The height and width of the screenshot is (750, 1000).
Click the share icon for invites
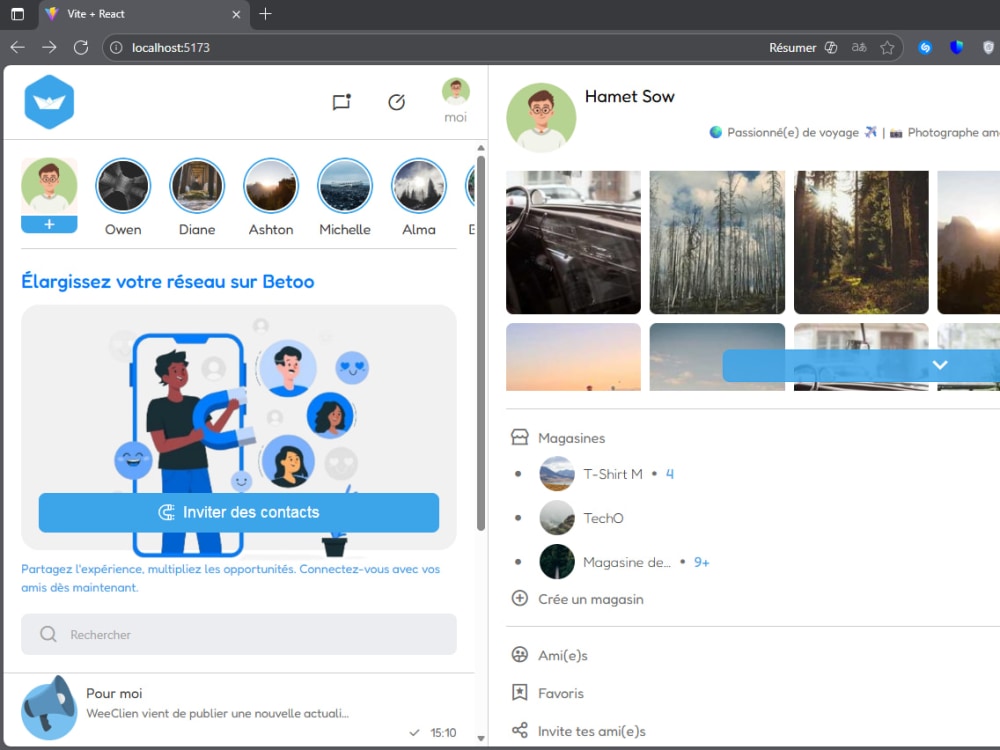click(x=520, y=730)
